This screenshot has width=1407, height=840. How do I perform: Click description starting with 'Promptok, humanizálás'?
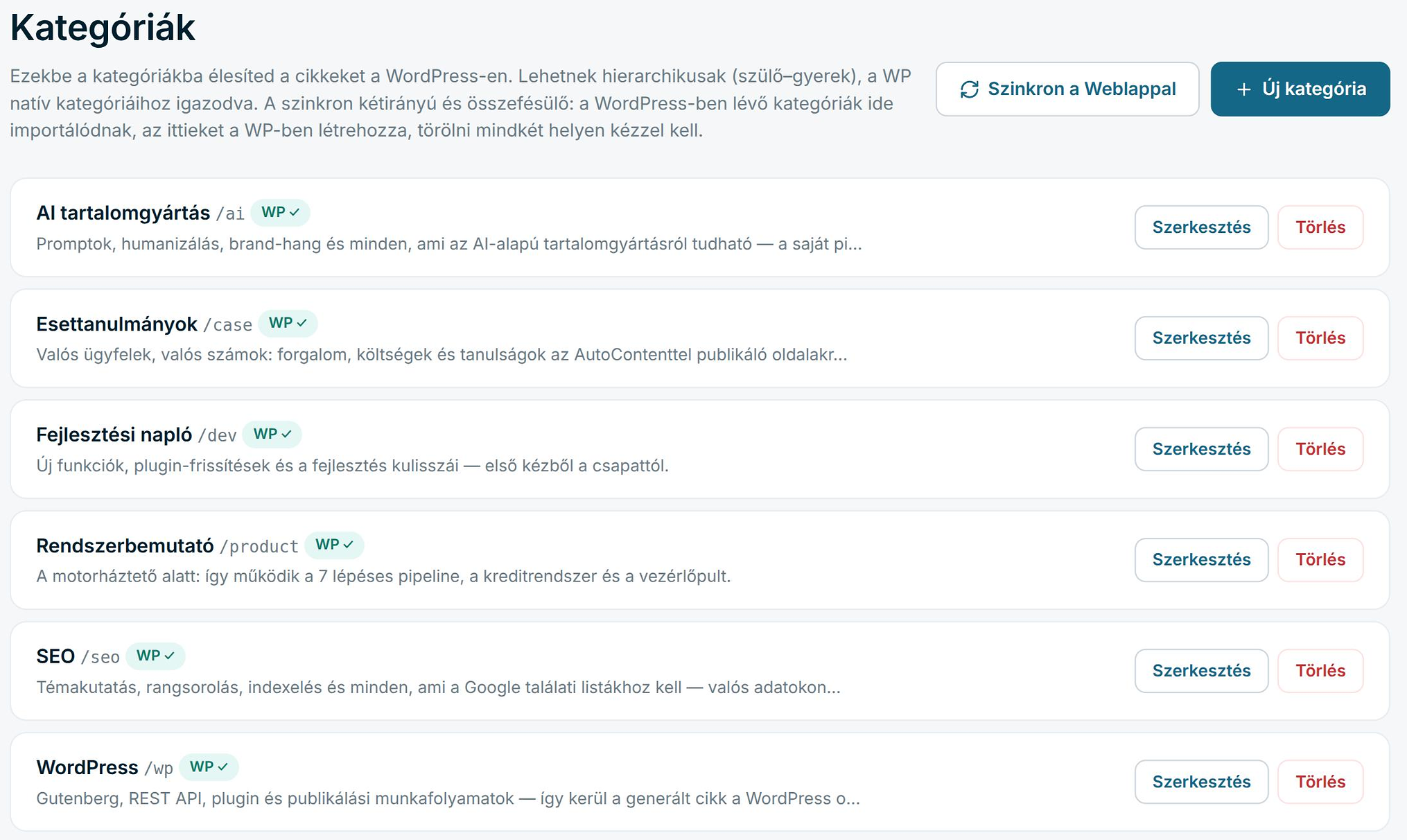(x=448, y=244)
